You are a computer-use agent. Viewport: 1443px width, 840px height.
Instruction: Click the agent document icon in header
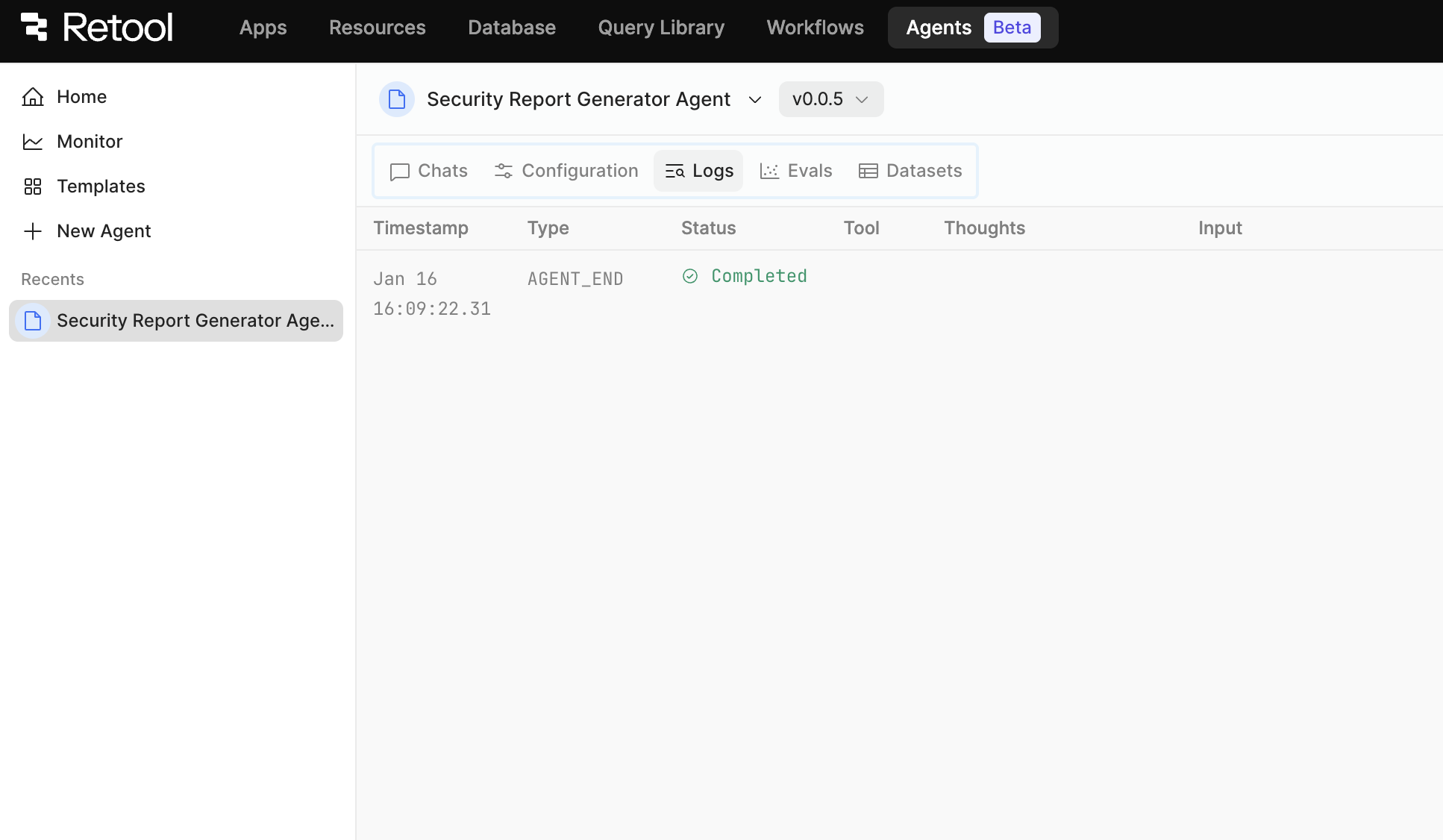pos(397,99)
